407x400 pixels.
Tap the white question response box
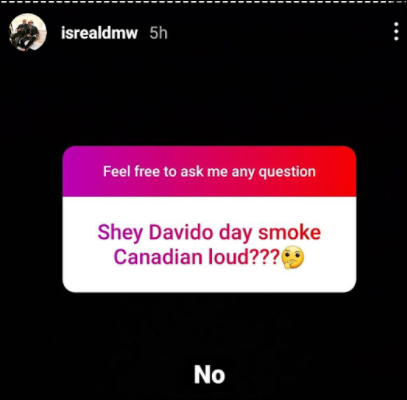(x=209, y=245)
